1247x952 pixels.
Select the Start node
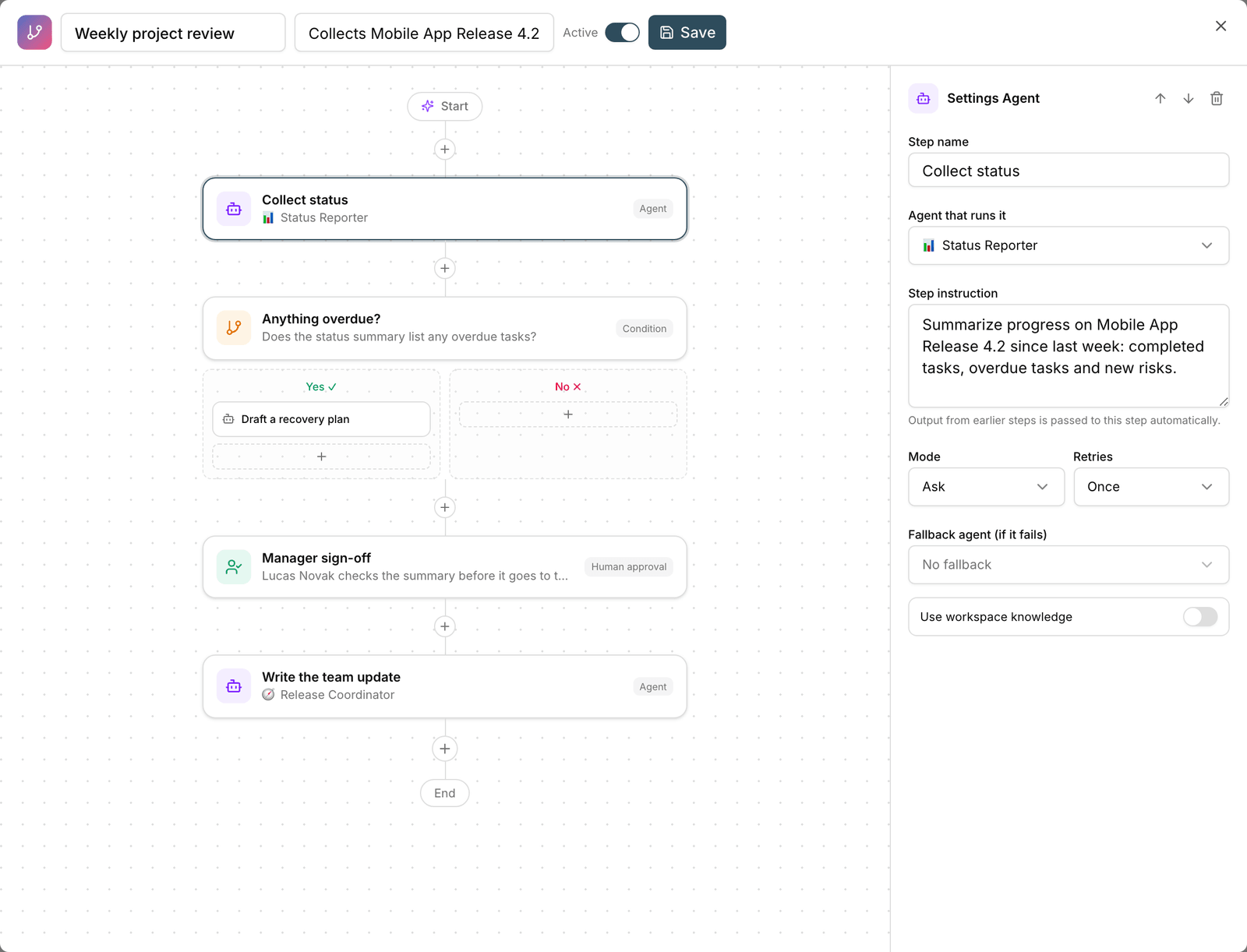pyautogui.click(x=444, y=107)
